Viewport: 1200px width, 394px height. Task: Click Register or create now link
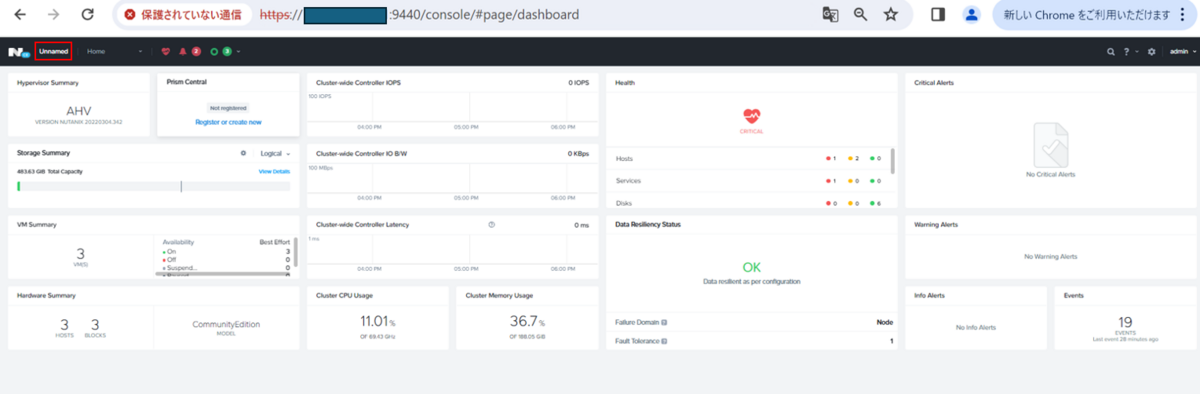point(228,122)
